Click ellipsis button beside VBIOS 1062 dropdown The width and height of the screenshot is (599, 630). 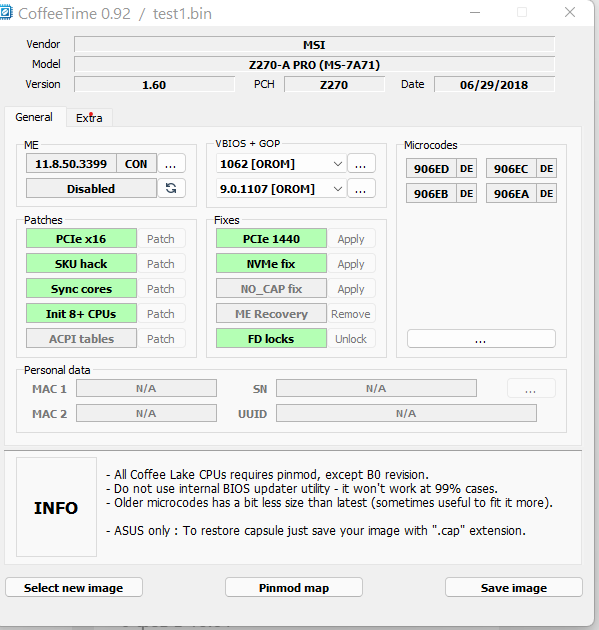click(361, 163)
